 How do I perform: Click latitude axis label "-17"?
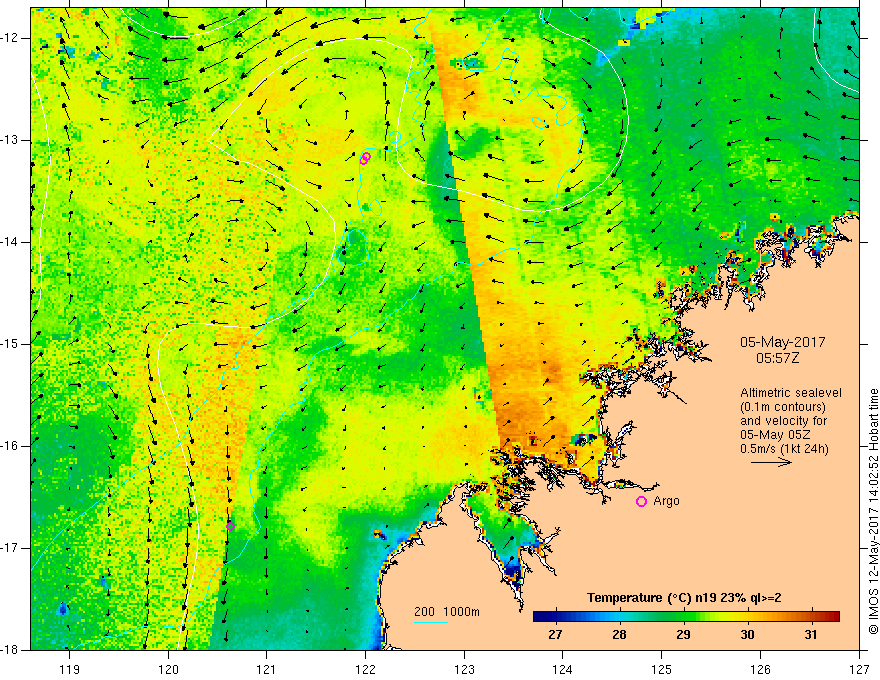tap(10, 548)
